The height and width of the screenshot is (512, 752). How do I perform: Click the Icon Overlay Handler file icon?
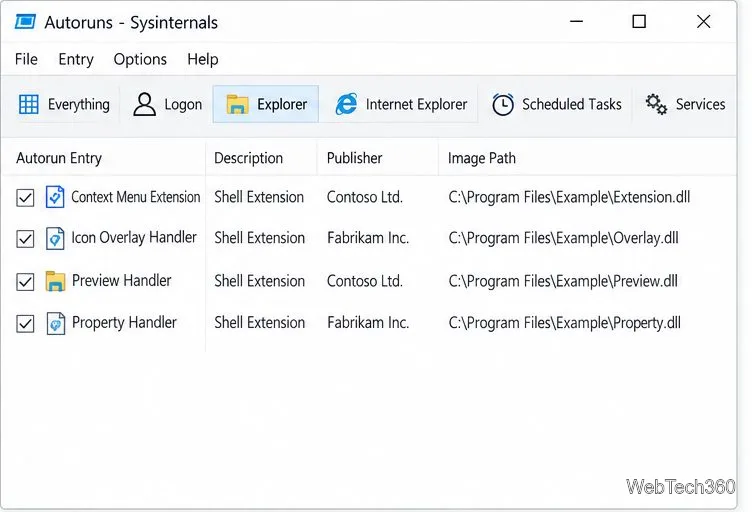[55, 238]
